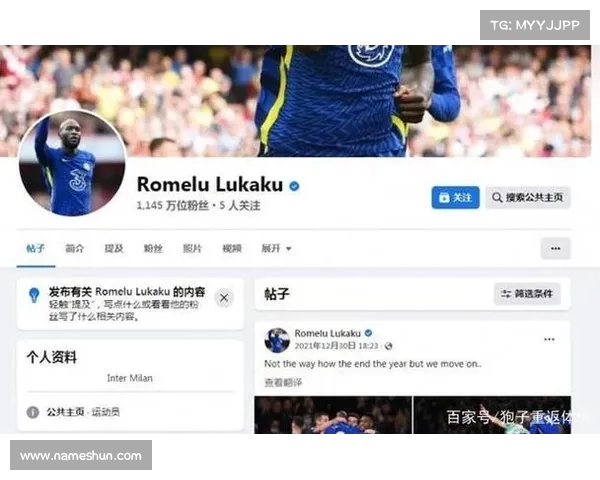
Task: Click 查看翻译 to translate the post
Action: click(x=283, y=382)
